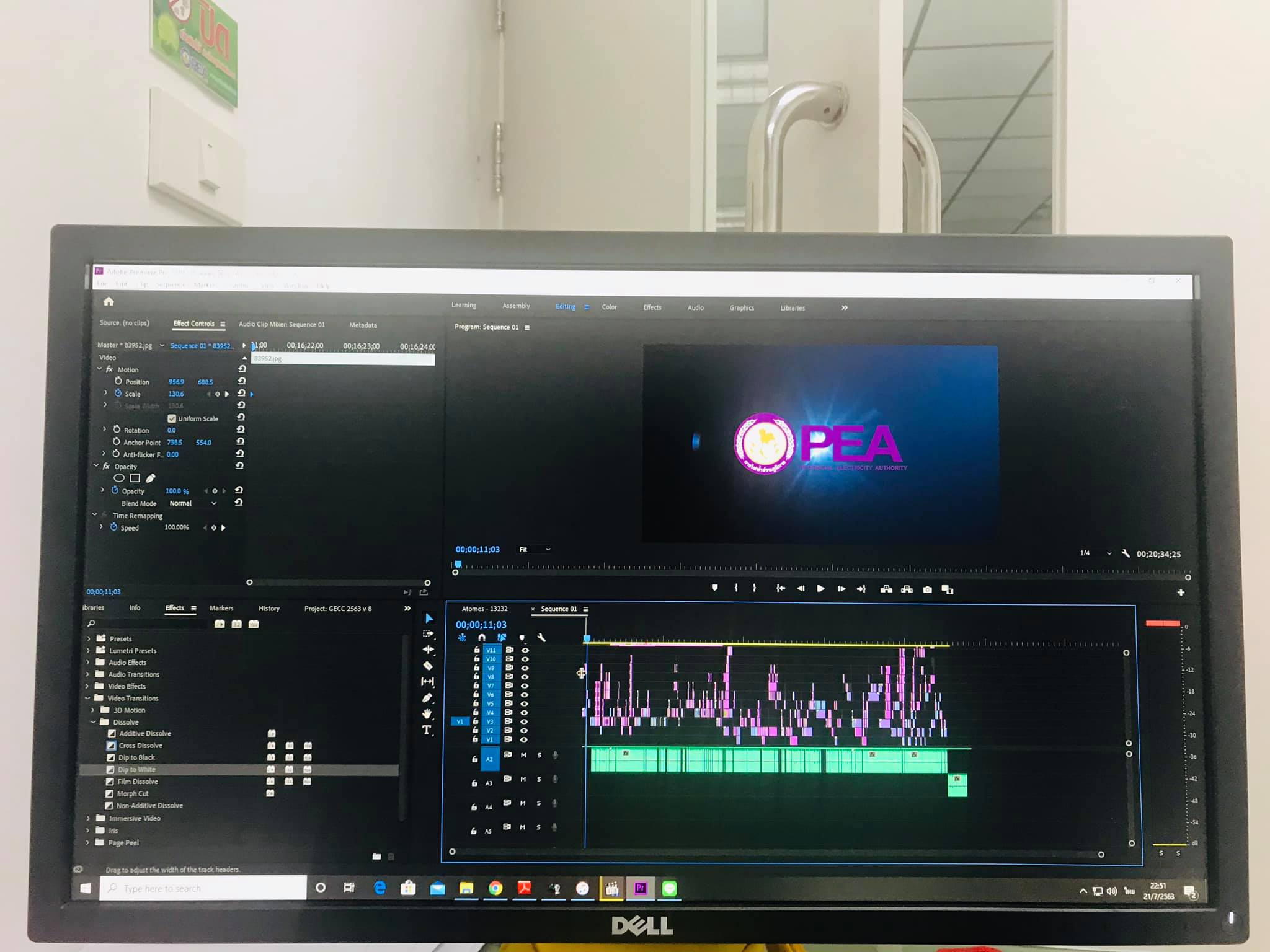1270x952 pixels.
Task: Click the Extract button
Action: tap(907, 589)
